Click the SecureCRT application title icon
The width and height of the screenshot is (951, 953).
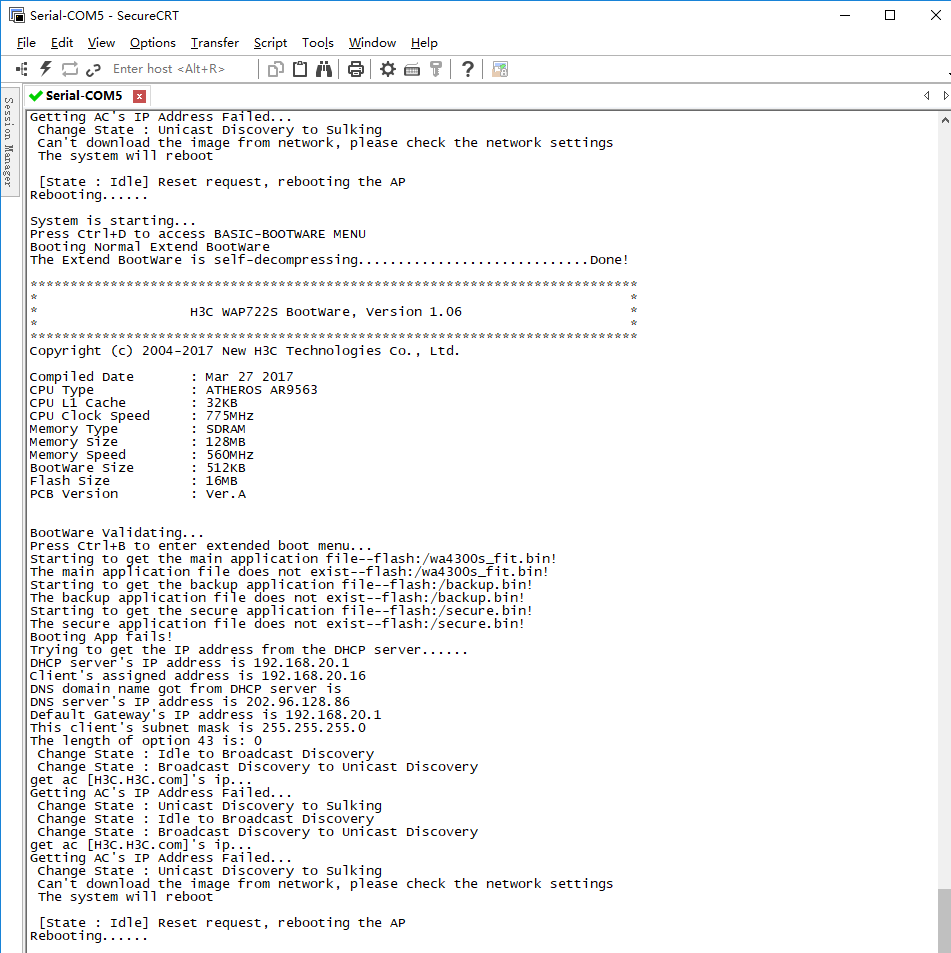16,15
